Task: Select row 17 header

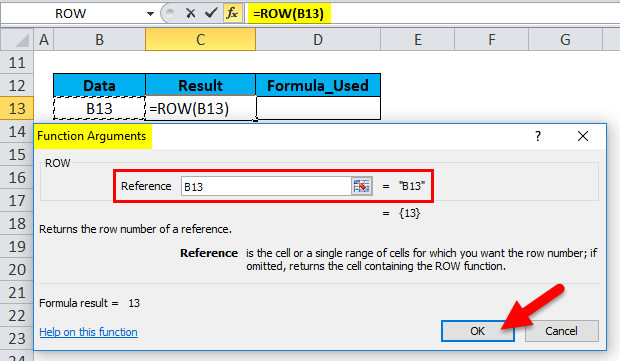Action: 17,200
